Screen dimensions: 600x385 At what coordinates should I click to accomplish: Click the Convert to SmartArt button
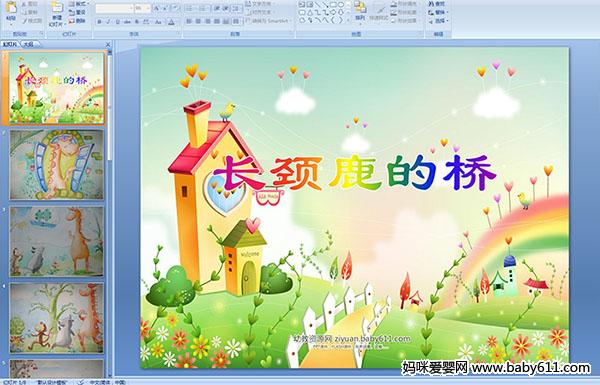coord(269,21)
